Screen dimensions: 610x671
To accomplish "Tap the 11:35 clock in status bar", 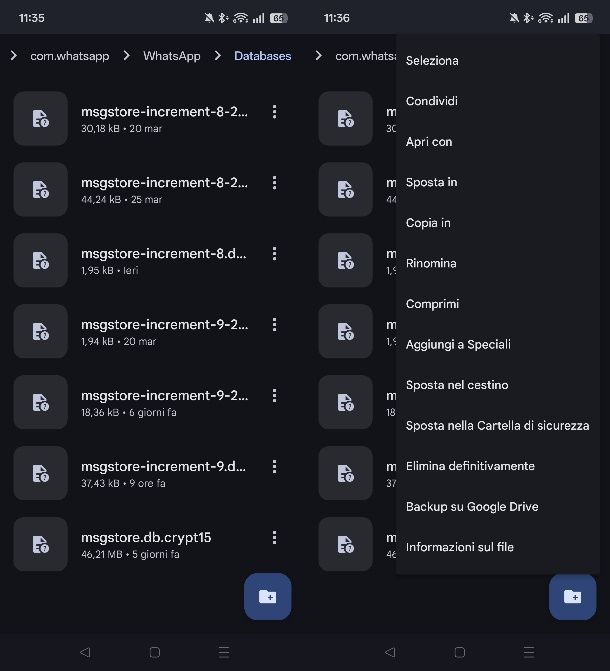I will [32, 18].
